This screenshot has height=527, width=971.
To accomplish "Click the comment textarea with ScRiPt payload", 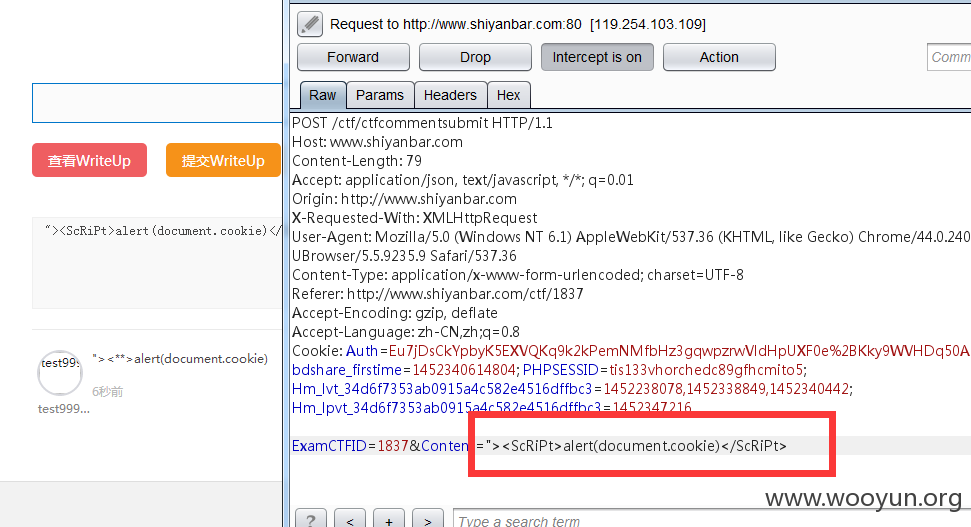I will tap(157, 263).
